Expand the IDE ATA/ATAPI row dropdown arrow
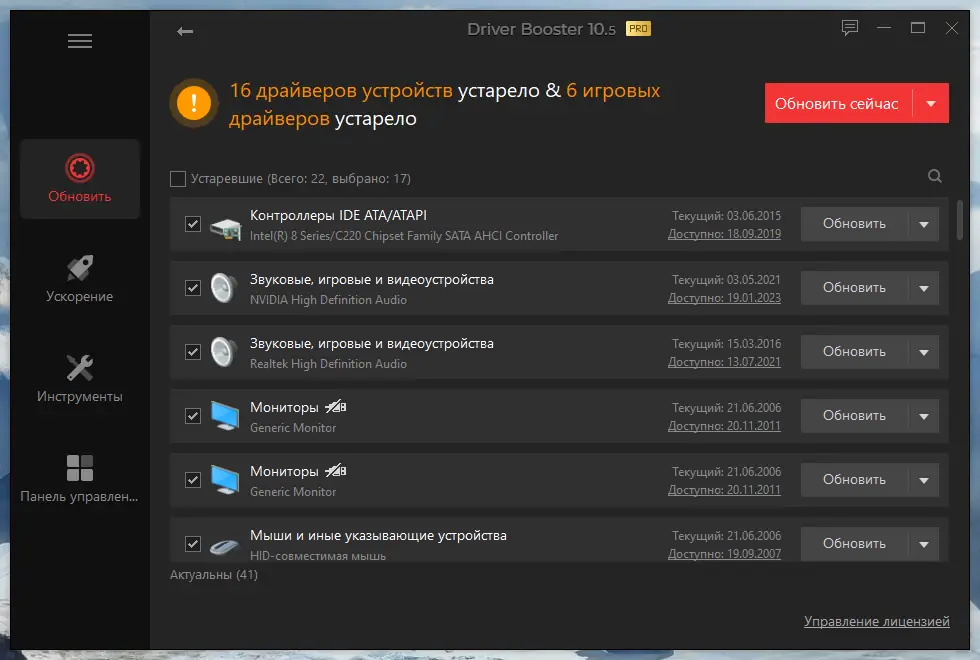This screenshot has width=980, height=660. click(x=924, y=224)
